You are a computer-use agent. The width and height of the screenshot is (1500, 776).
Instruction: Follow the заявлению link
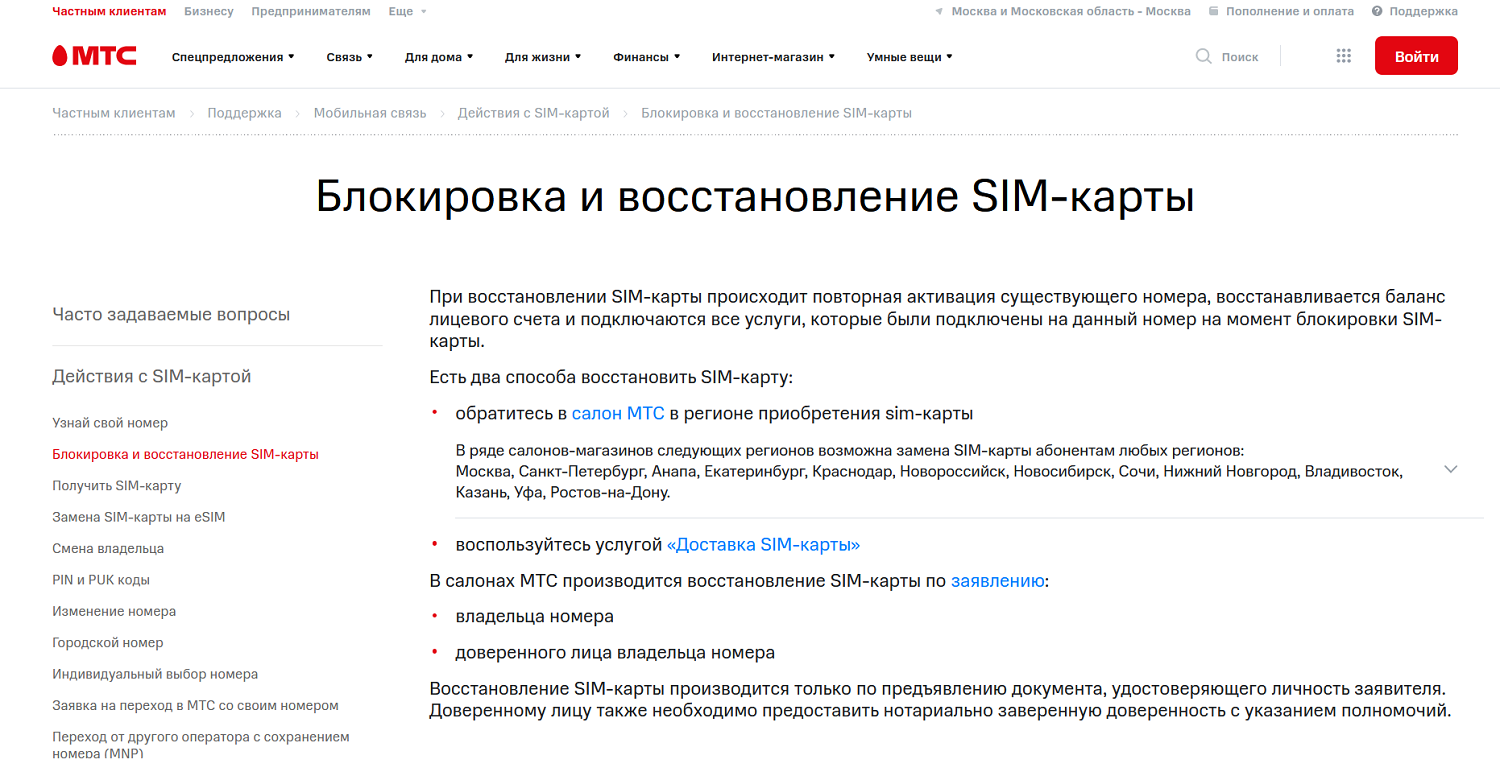[x=998, y=580]
